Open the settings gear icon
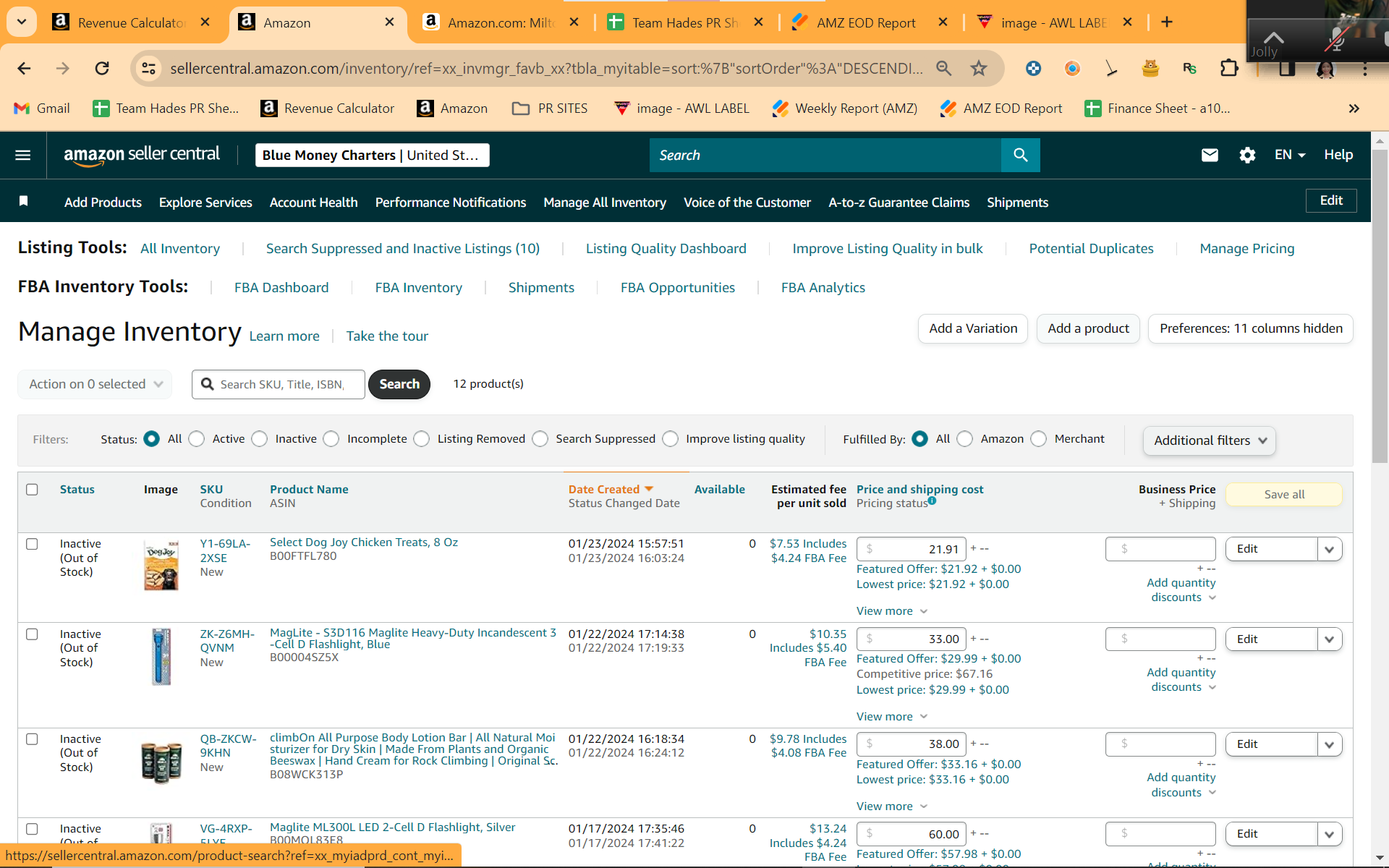Screen dimensions: 1389x868 tap(1247, 155)
